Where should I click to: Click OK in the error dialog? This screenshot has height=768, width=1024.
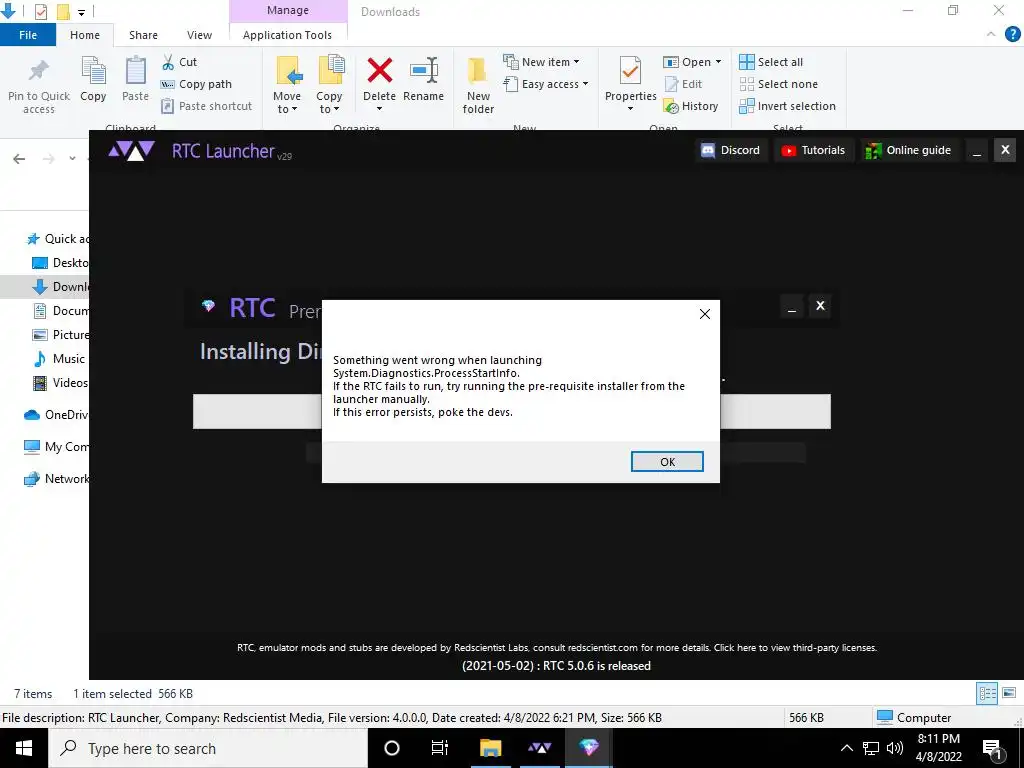click(x=667, y=462)
